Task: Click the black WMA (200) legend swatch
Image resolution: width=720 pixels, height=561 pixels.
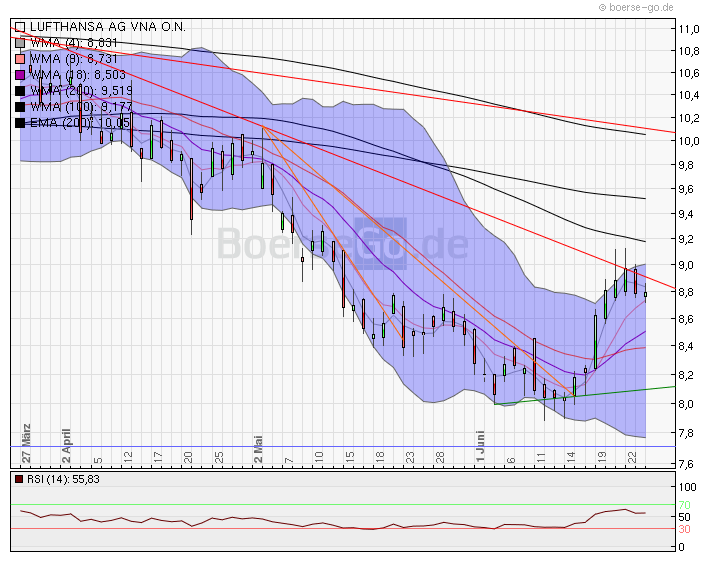Action: 20,91
